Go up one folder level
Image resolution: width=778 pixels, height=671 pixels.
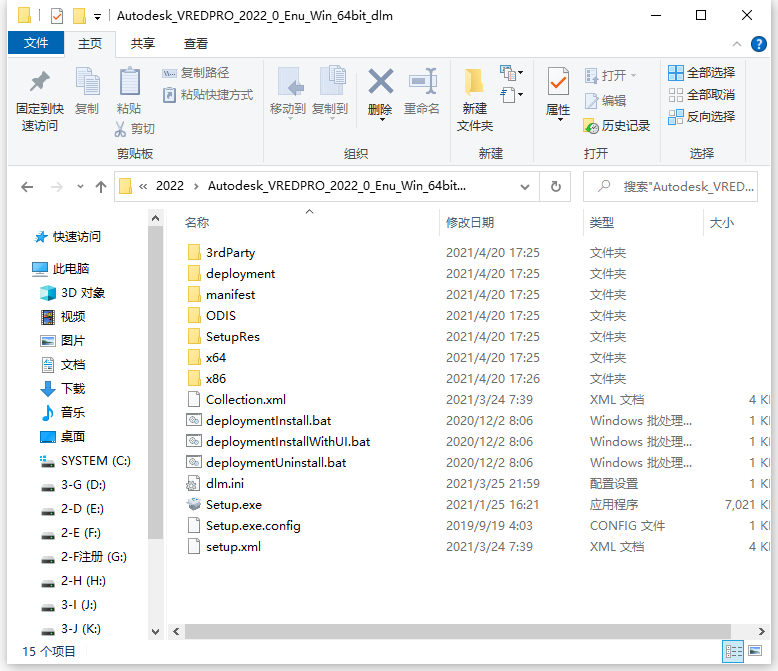101,187
